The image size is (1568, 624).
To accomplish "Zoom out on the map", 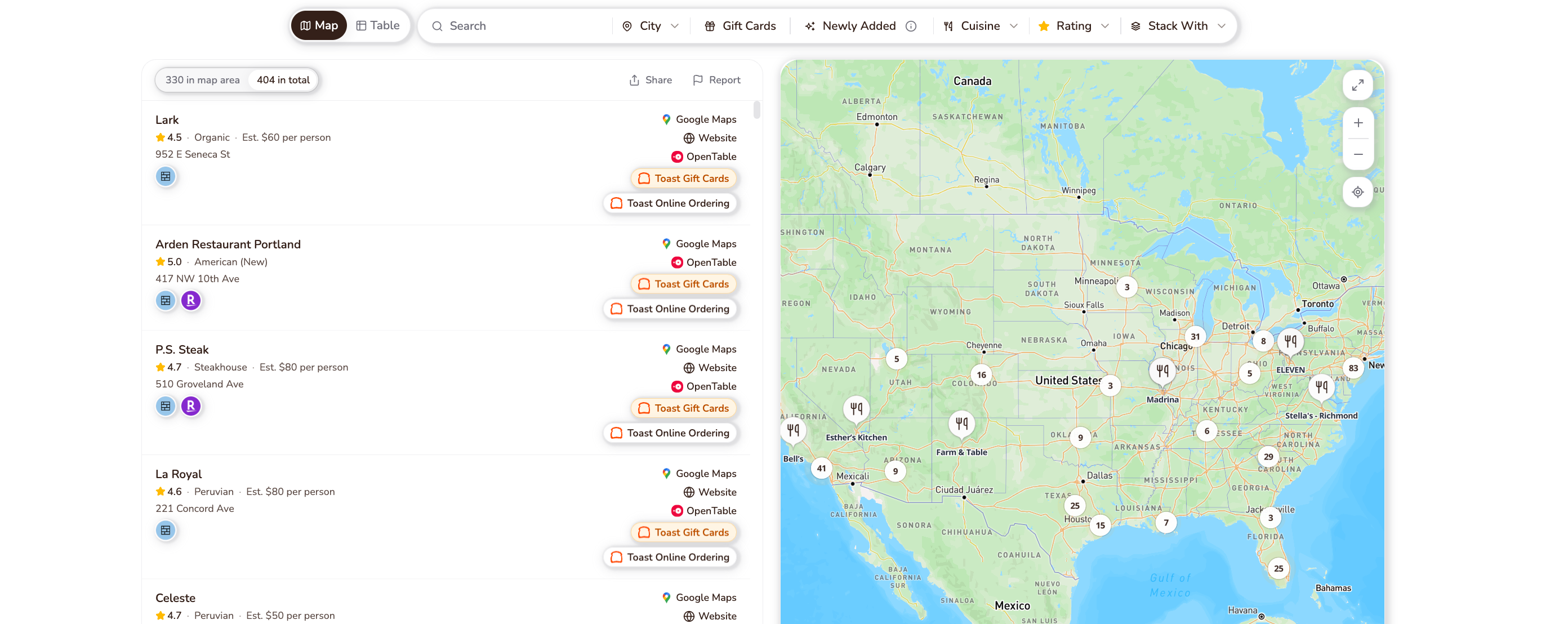I will coord(1357,154).
